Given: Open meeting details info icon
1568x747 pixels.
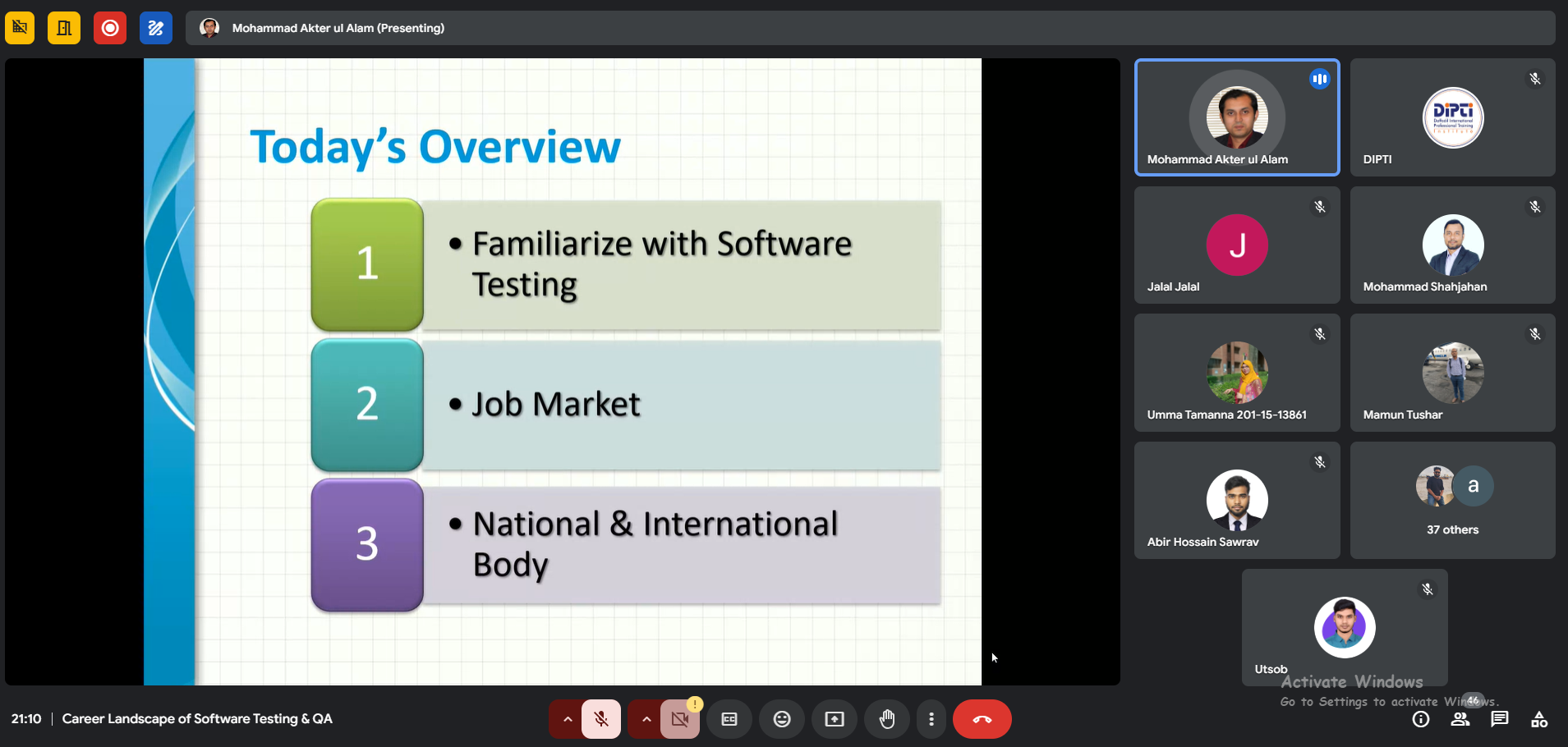Looking at the screenshot, I should click(1420, 719).
